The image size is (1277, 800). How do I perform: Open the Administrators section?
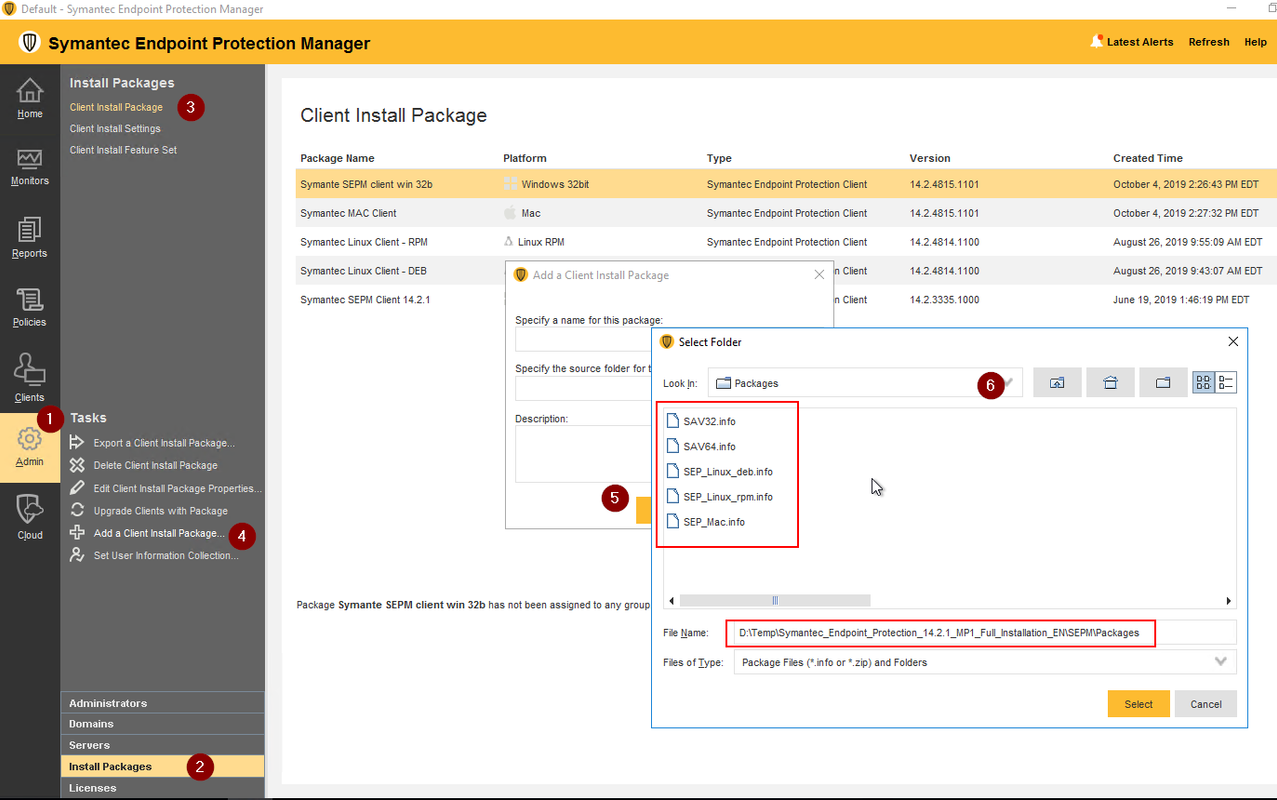pyautogui.click(x=163, y=703)
